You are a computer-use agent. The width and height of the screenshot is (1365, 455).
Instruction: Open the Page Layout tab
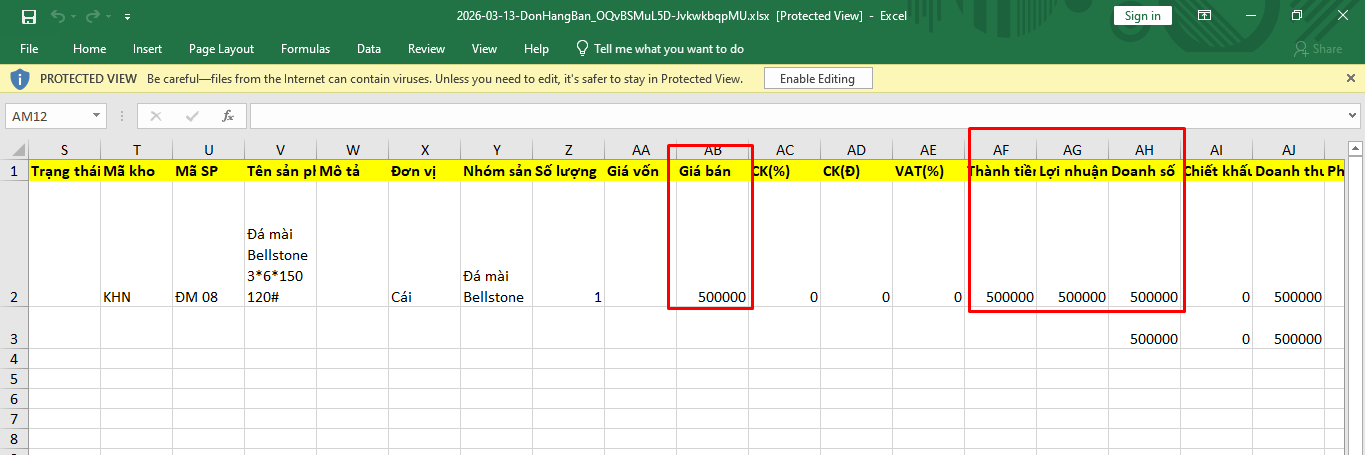pyautogui.click(x=221, y=48)
